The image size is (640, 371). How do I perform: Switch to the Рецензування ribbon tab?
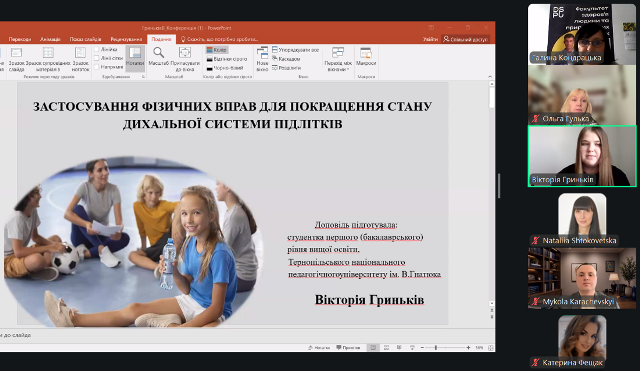pos(126,39)
